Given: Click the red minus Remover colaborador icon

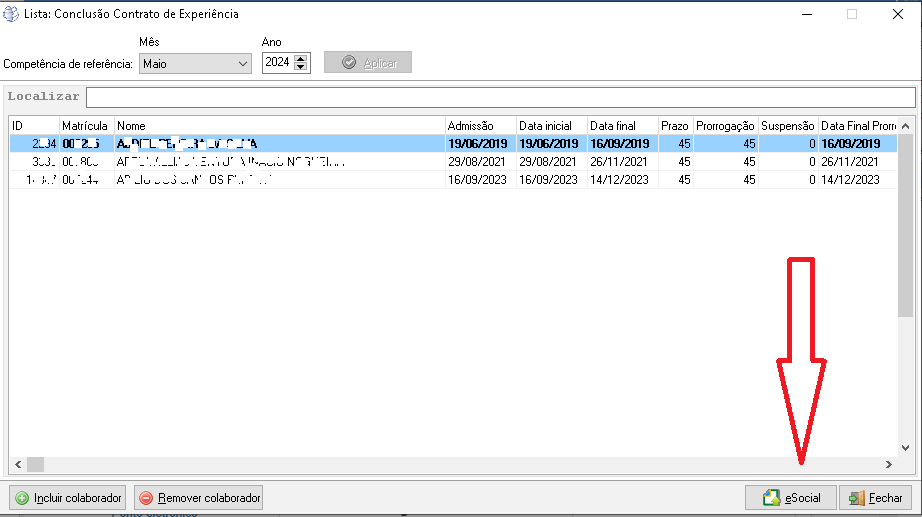Looking at the screenshot, I should 146,498.
